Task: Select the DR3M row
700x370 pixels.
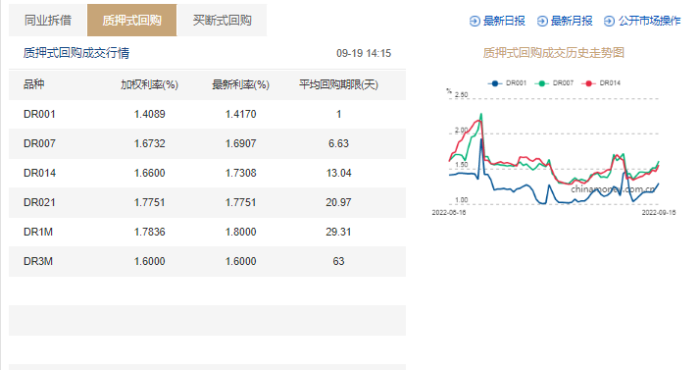Action: 207,261
